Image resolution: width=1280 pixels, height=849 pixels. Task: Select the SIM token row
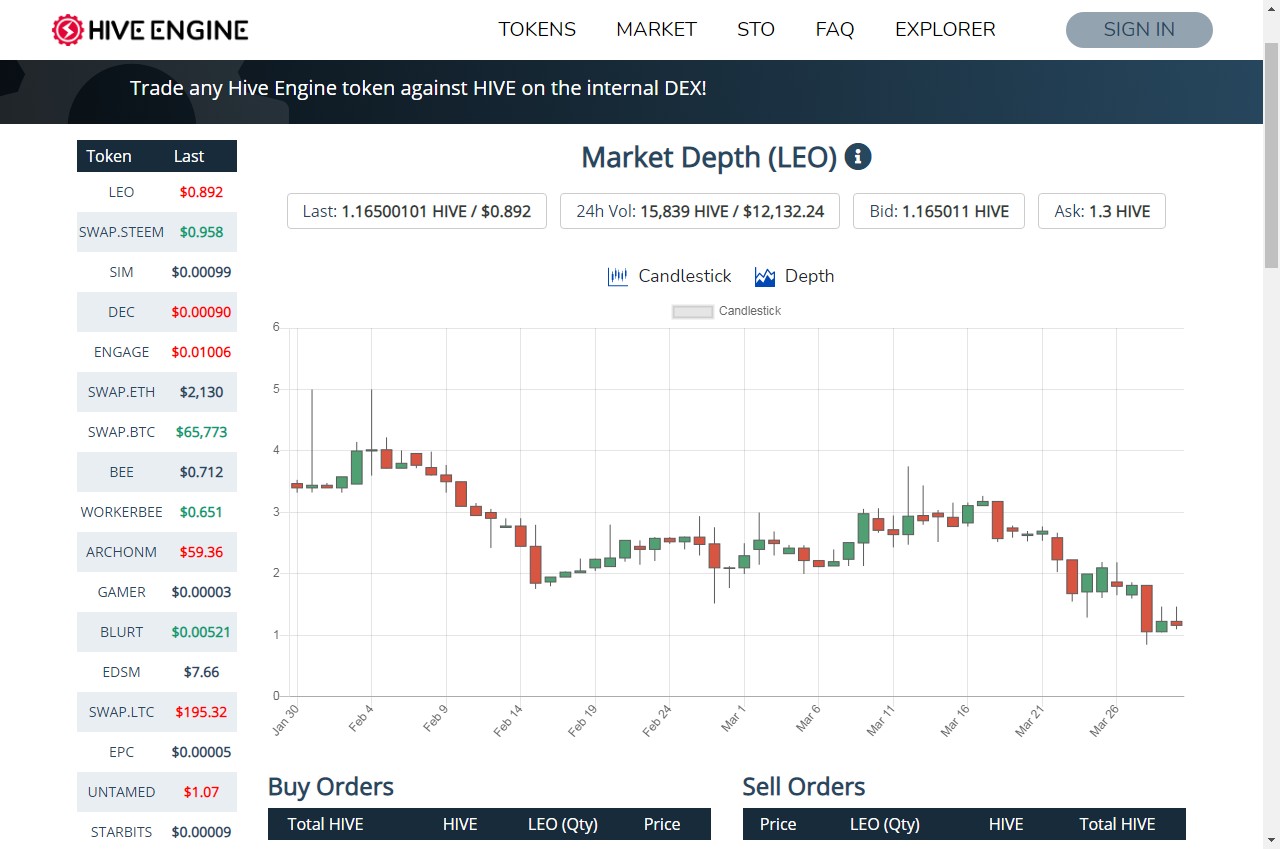[x=157, y=272]
